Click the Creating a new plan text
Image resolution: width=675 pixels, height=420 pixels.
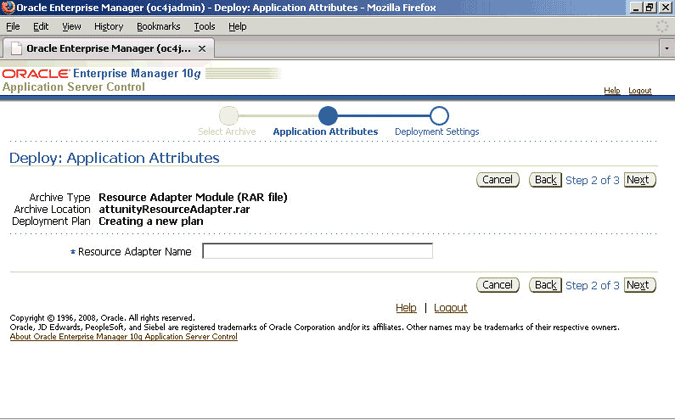tap(151, 221)
